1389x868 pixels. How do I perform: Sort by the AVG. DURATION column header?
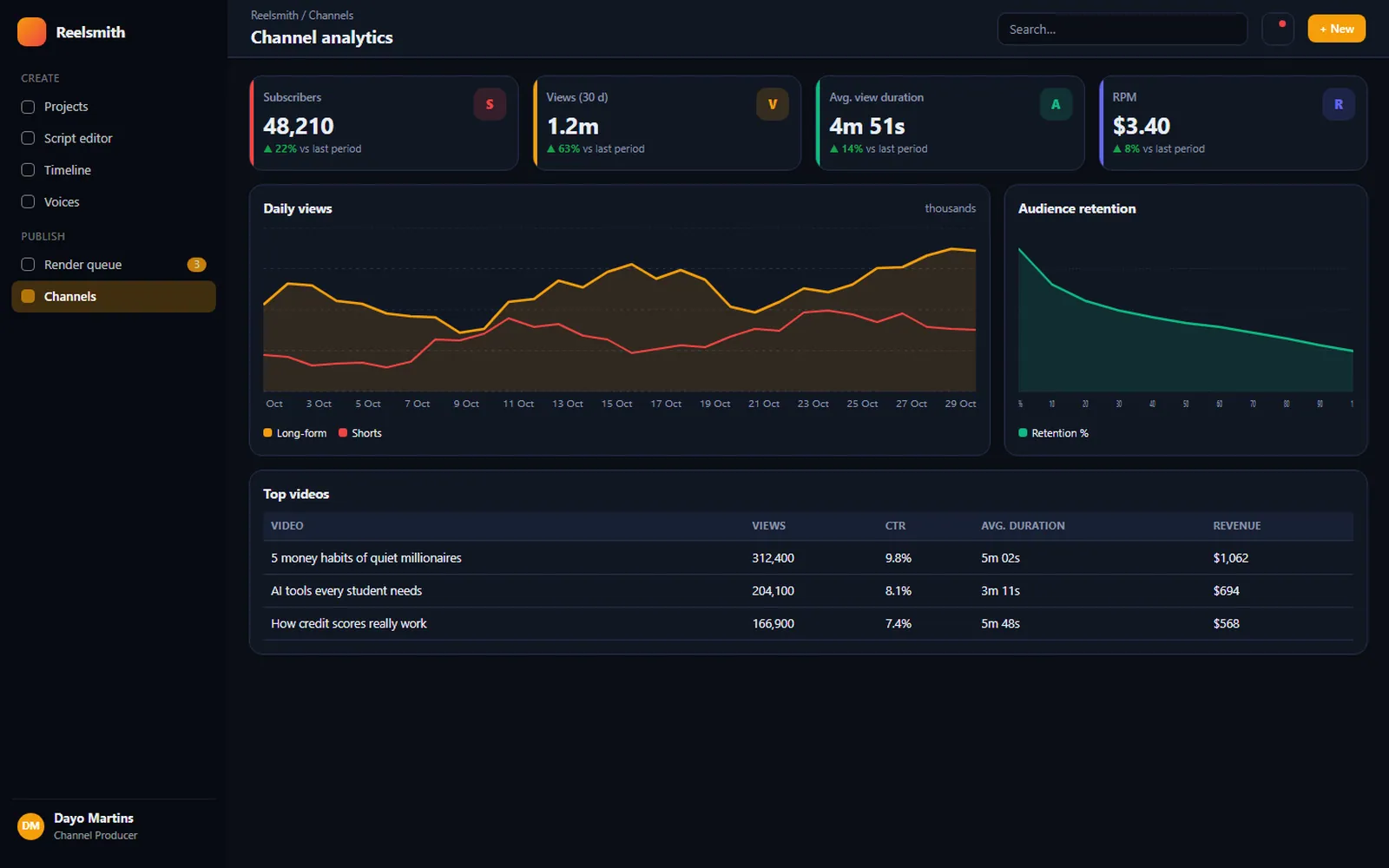click(x=1023, y=526)
